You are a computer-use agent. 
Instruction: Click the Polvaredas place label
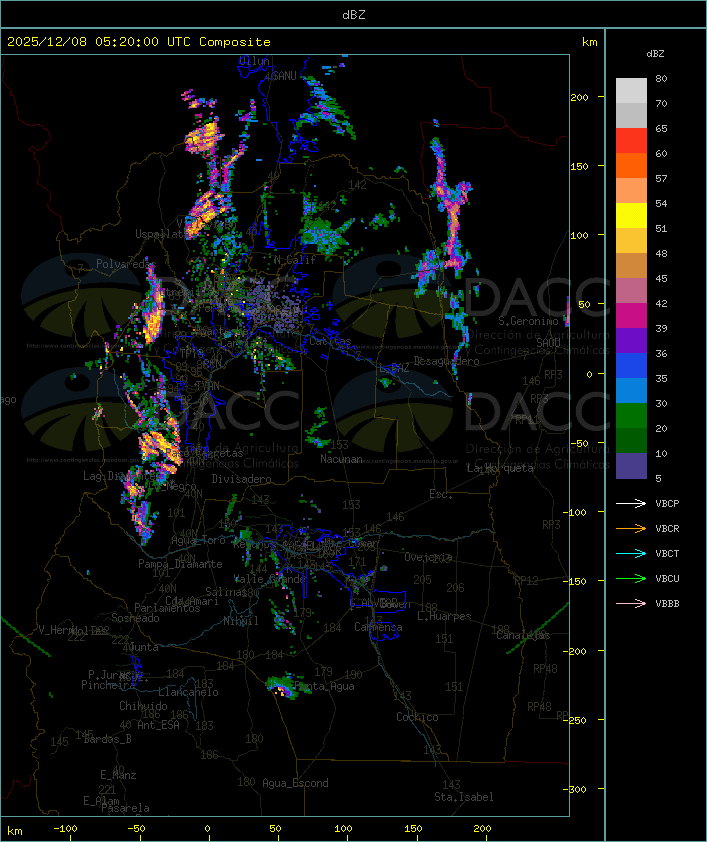click(126, 264)
